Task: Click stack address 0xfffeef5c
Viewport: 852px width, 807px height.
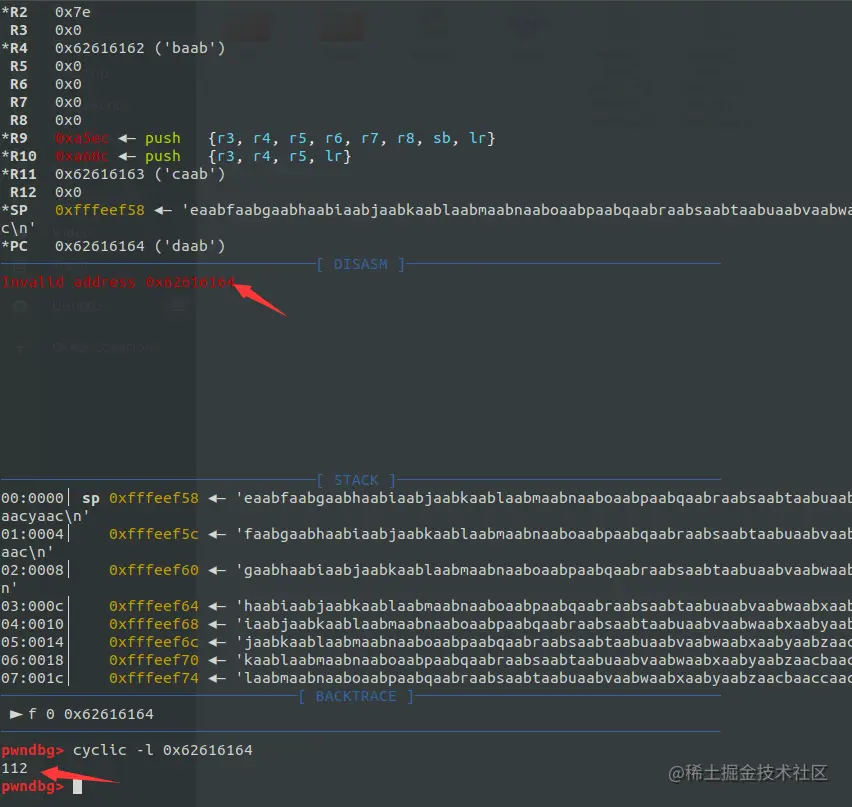Action: 154,534
